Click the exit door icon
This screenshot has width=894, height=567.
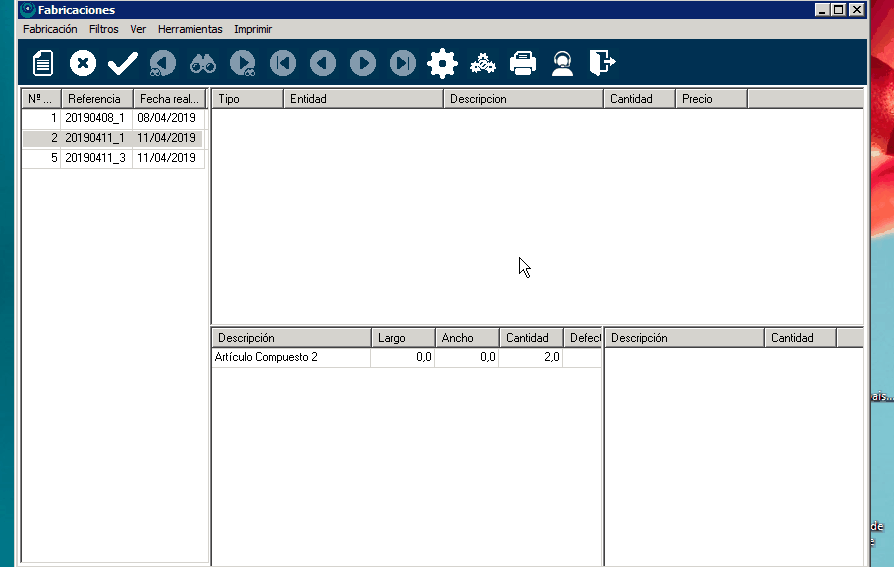click(602, 64)
